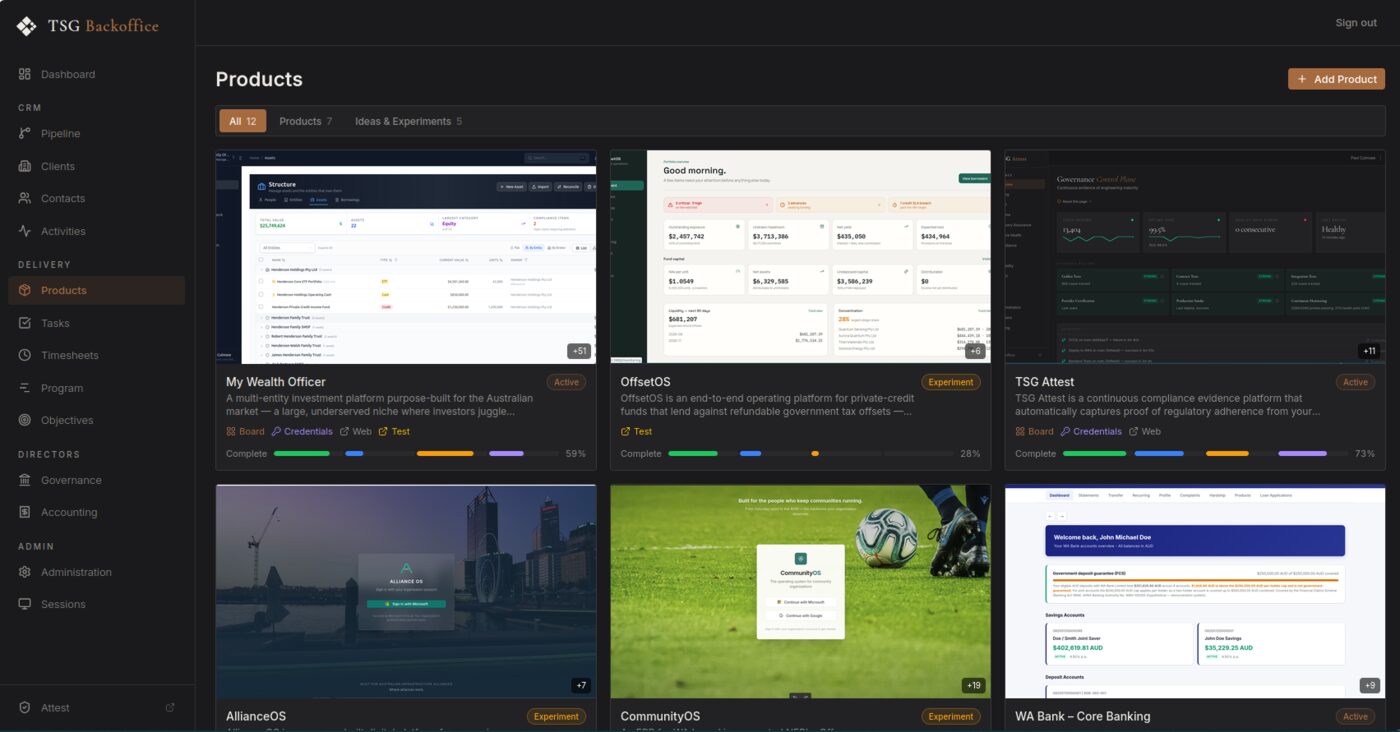This screenshot has height=732, width=1400.
Task: Click the Governance building icon
Action: (x=25, y=480)
